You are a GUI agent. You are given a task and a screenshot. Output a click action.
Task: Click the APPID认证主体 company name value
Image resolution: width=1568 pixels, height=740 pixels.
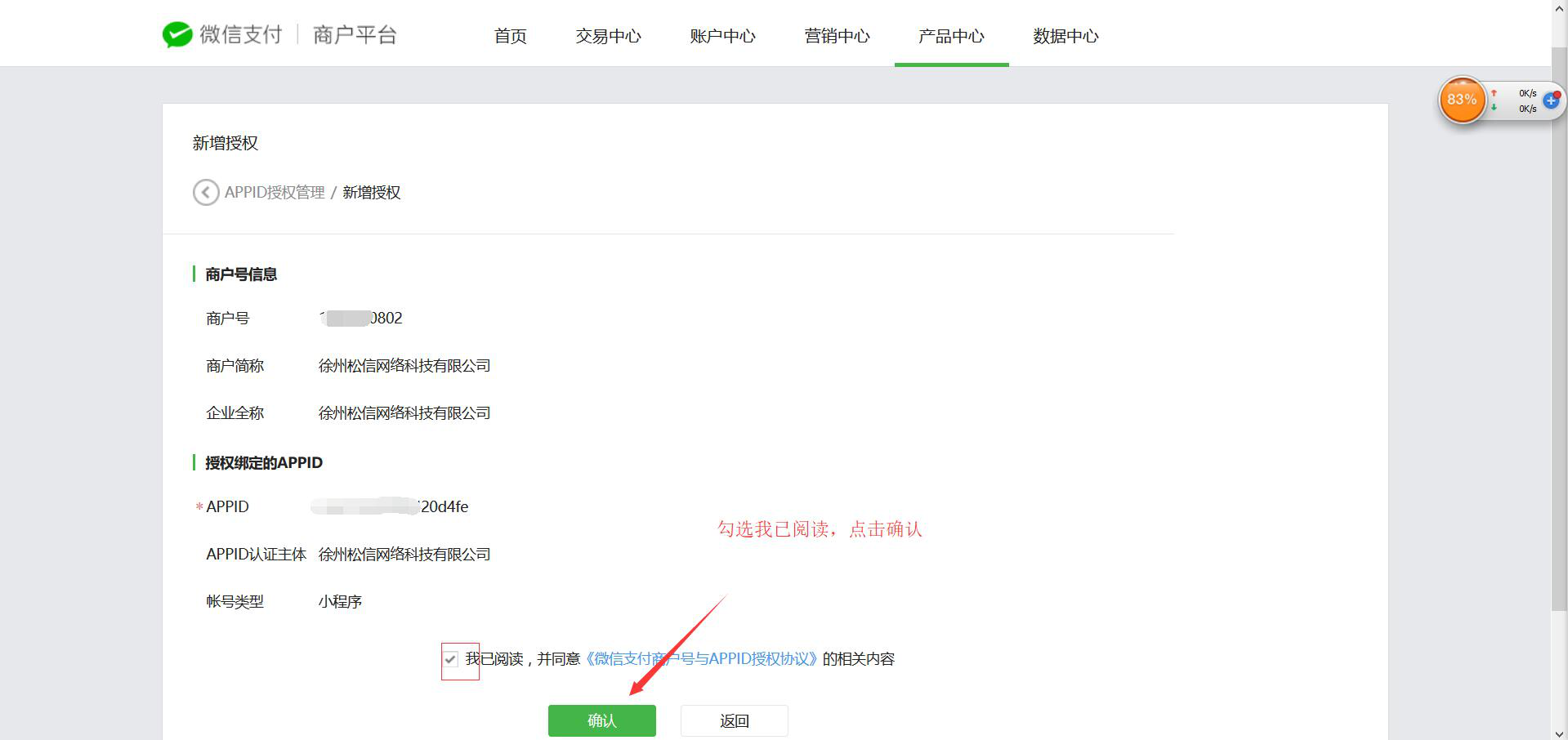(x=404, y=554)
